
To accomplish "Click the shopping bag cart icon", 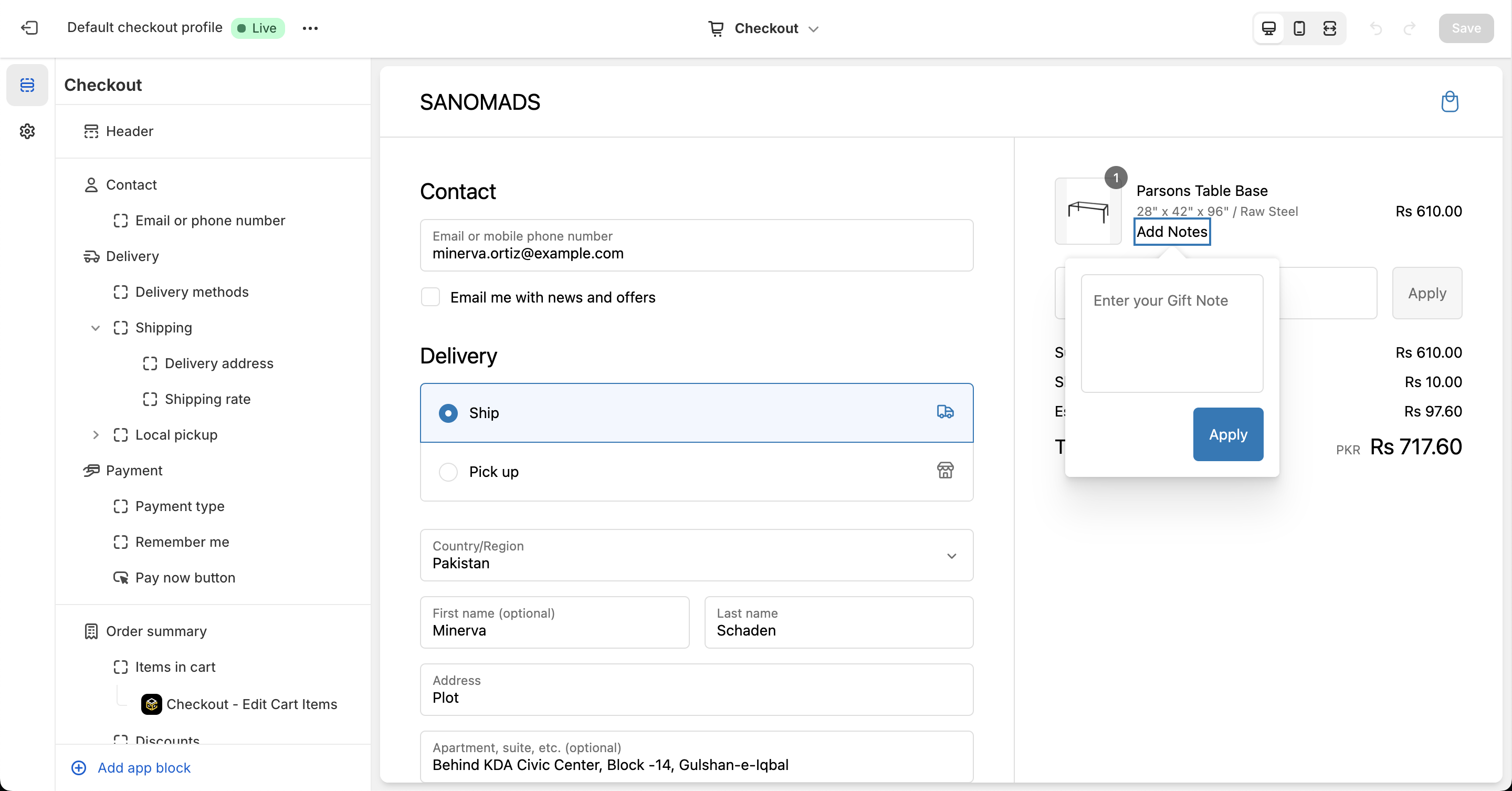I will pos(1449,101).
